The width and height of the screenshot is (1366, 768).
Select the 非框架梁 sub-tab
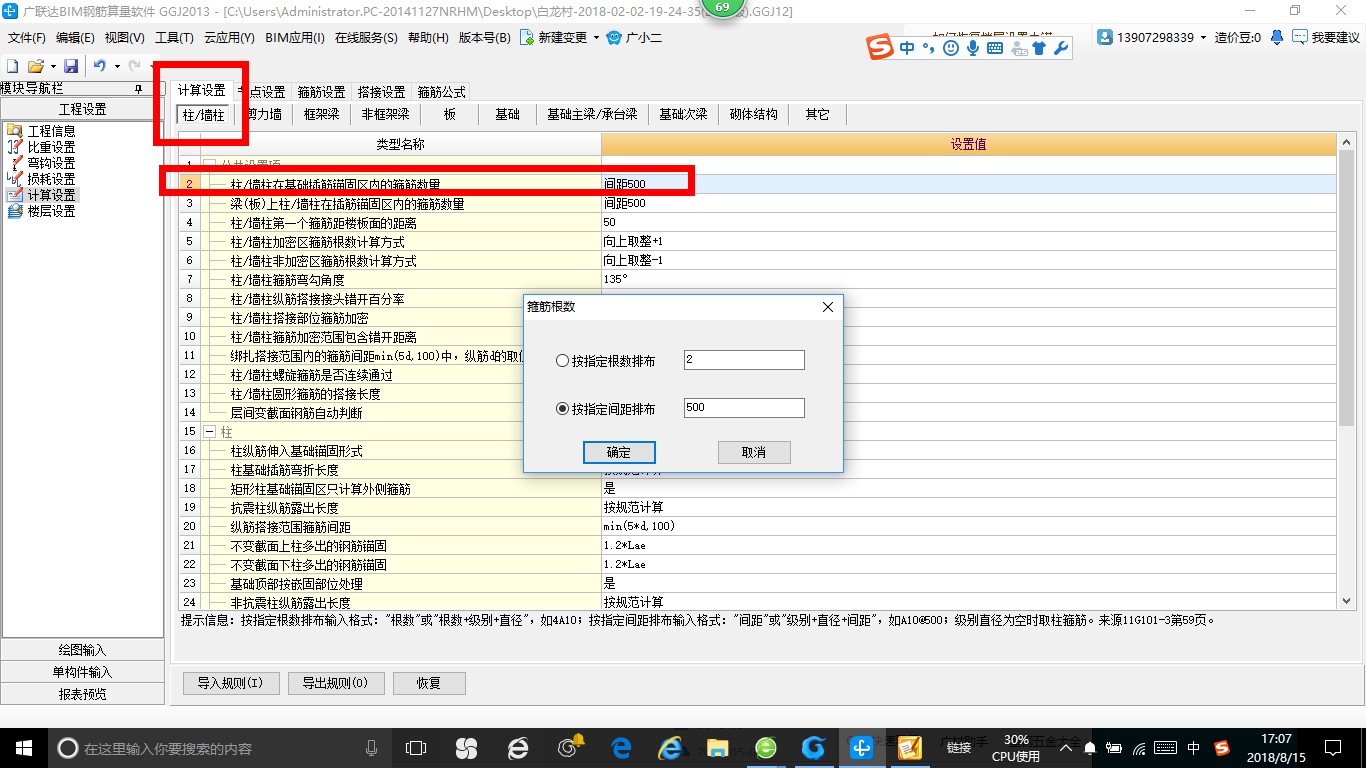[x=386, y=115]
